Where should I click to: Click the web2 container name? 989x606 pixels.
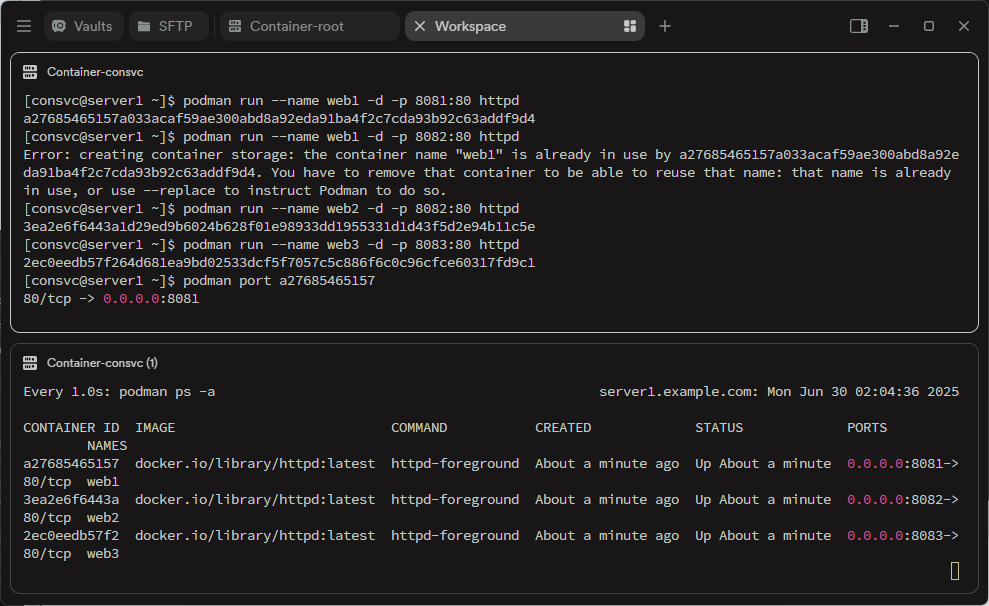click(x=103, y=517)
